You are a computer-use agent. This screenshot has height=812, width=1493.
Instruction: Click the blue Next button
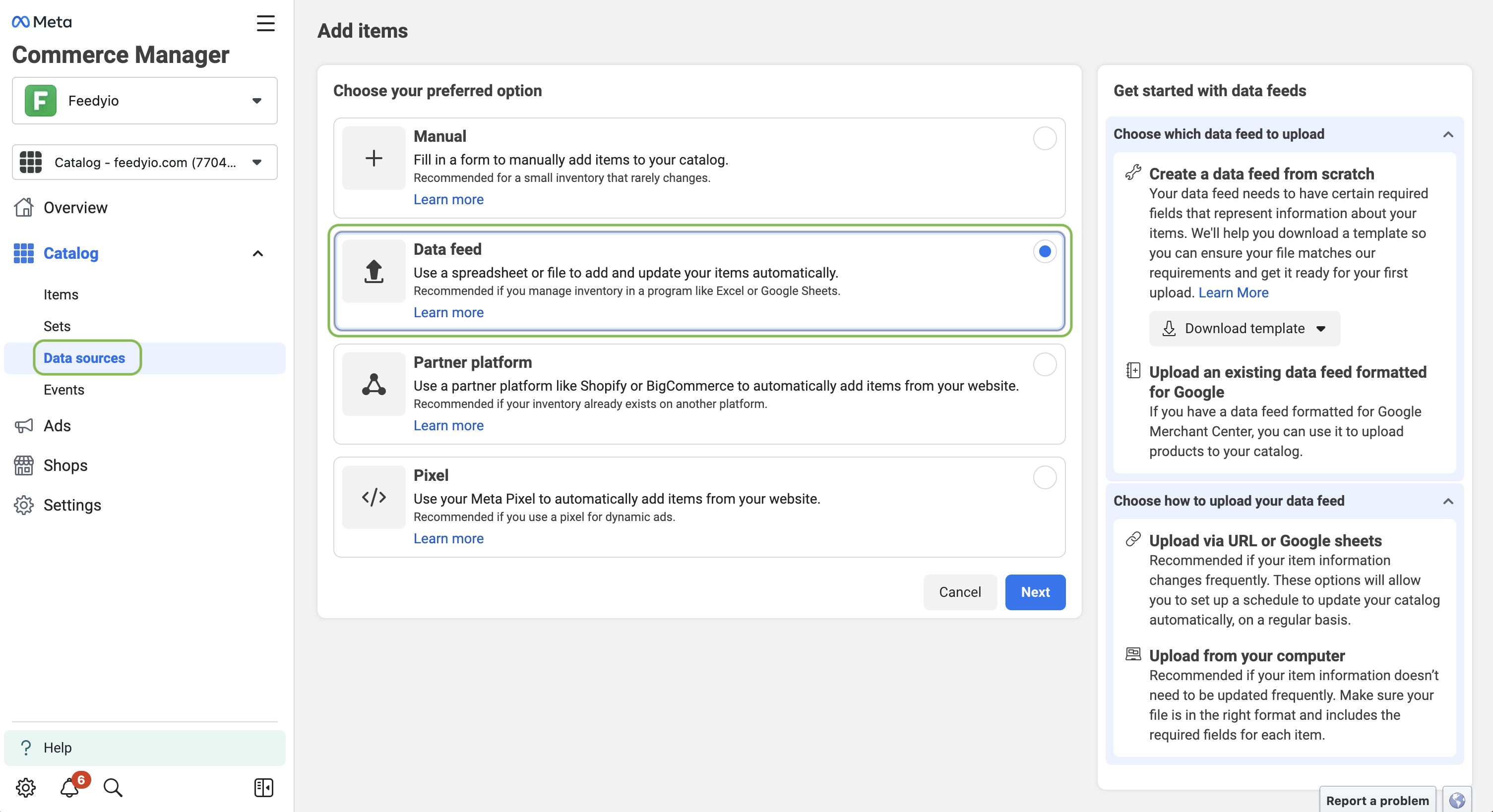(1035, 592)
